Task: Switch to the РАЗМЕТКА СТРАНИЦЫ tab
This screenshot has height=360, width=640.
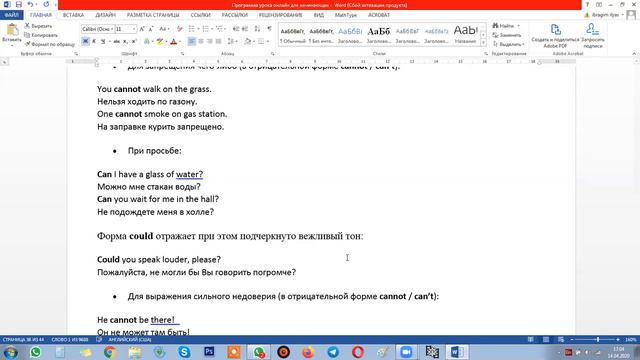Action: coord(153,15)
